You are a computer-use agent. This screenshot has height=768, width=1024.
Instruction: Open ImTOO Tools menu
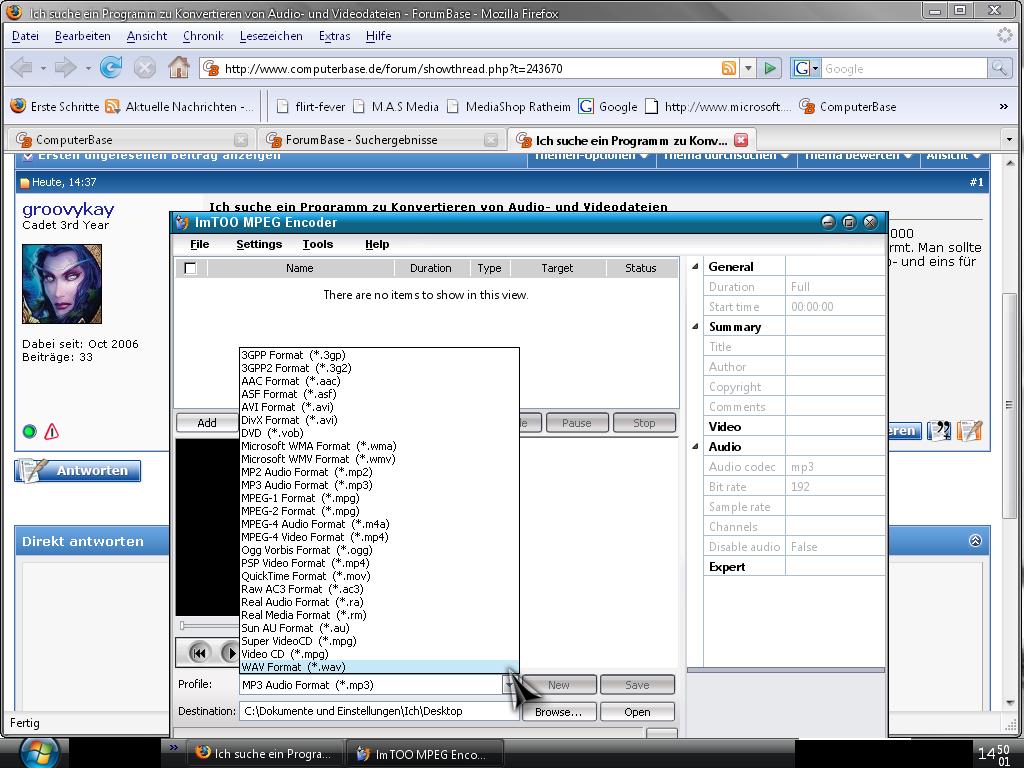pos(317,244)
